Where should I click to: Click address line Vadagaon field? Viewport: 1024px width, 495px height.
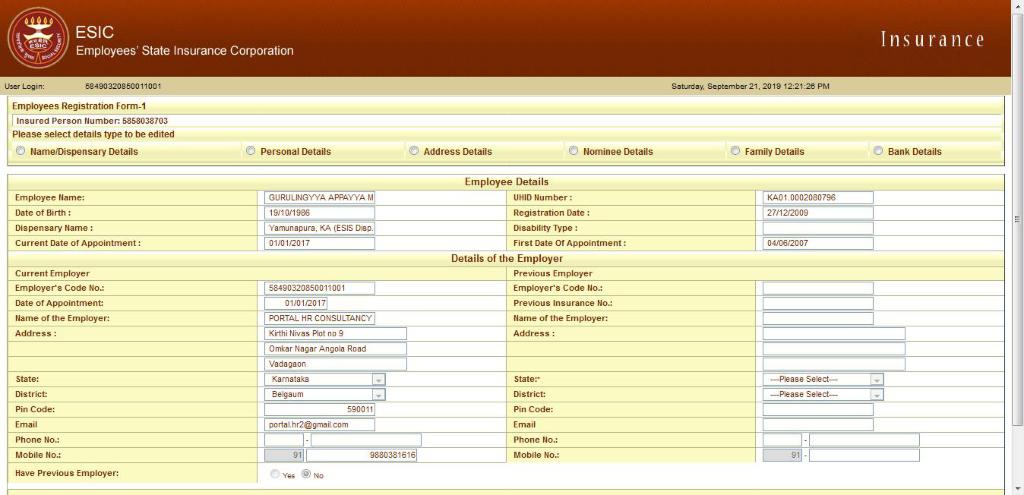[x=335, y=364]
